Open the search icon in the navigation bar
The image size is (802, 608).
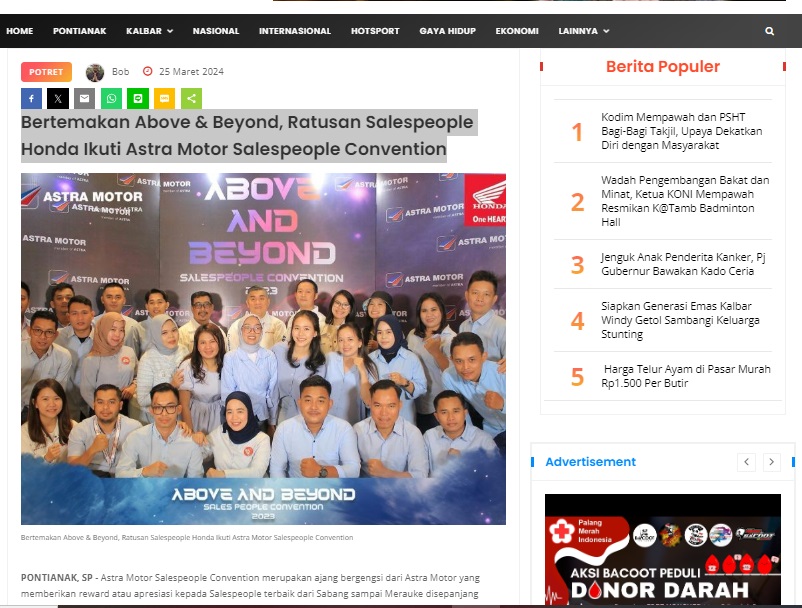click(x=769, y=31)
